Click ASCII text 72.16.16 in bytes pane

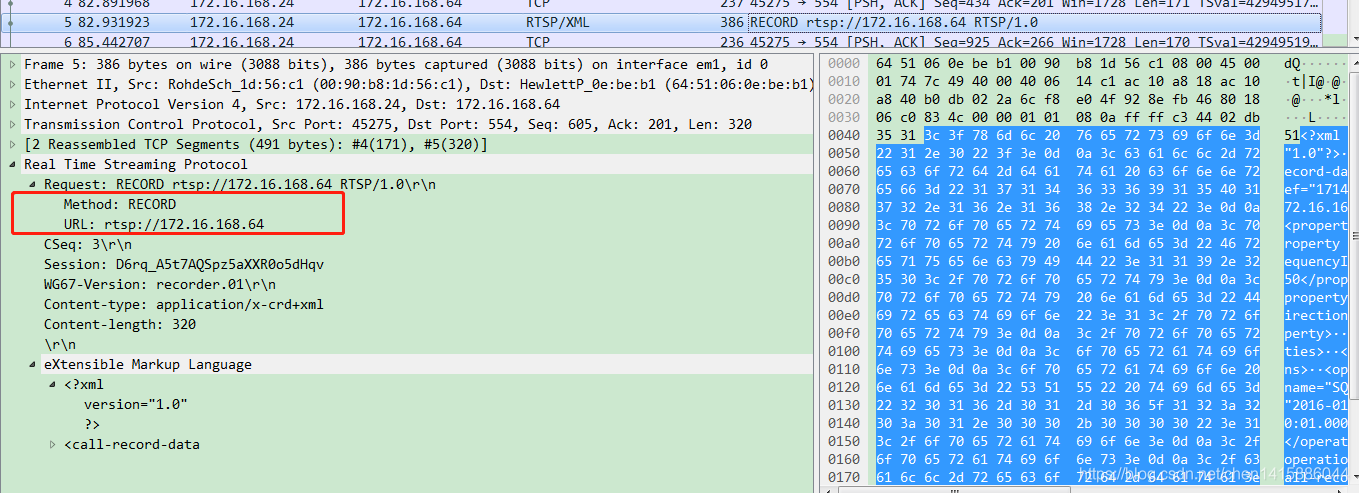pos(1315,206)
